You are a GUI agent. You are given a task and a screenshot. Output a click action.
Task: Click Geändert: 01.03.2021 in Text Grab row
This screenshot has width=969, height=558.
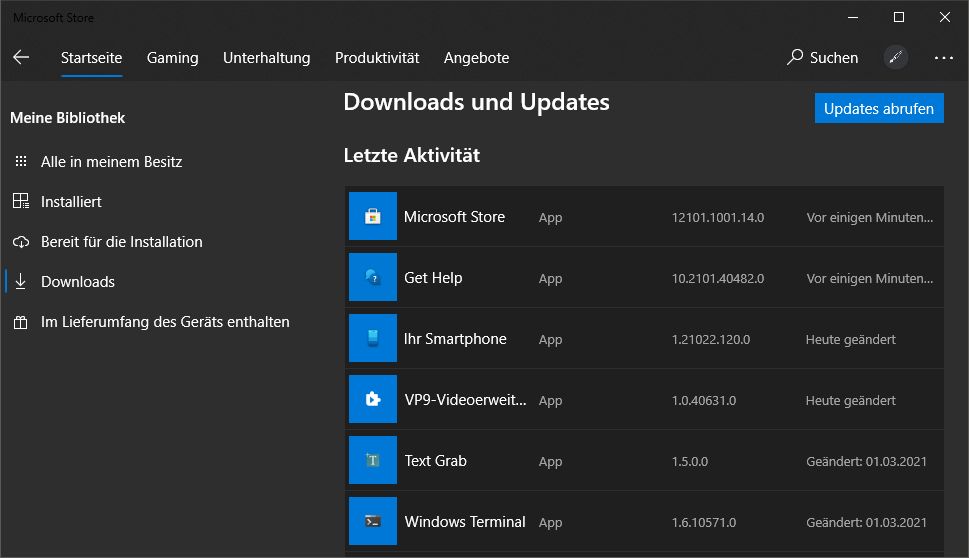(x=866, y=462)
